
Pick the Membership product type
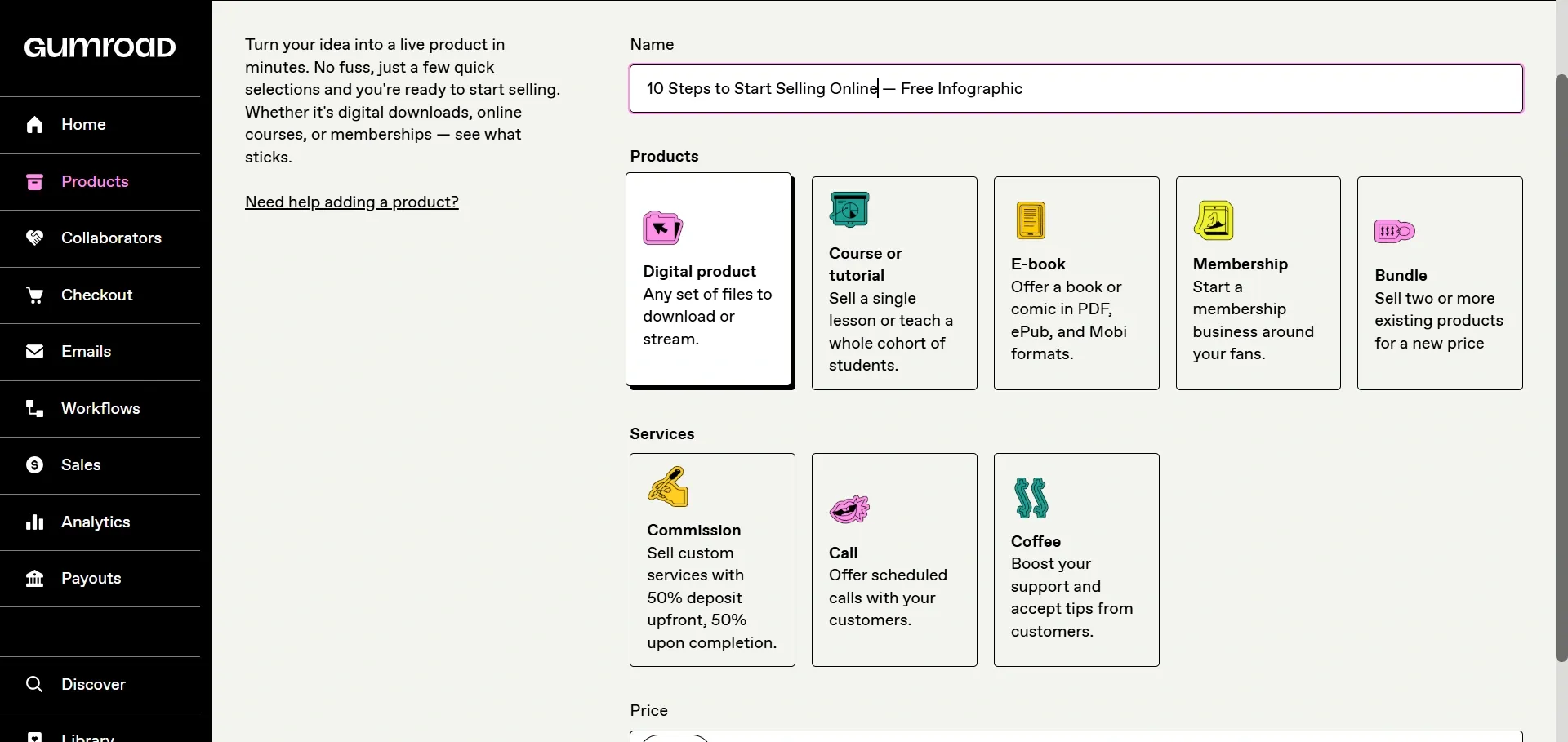1258,283
